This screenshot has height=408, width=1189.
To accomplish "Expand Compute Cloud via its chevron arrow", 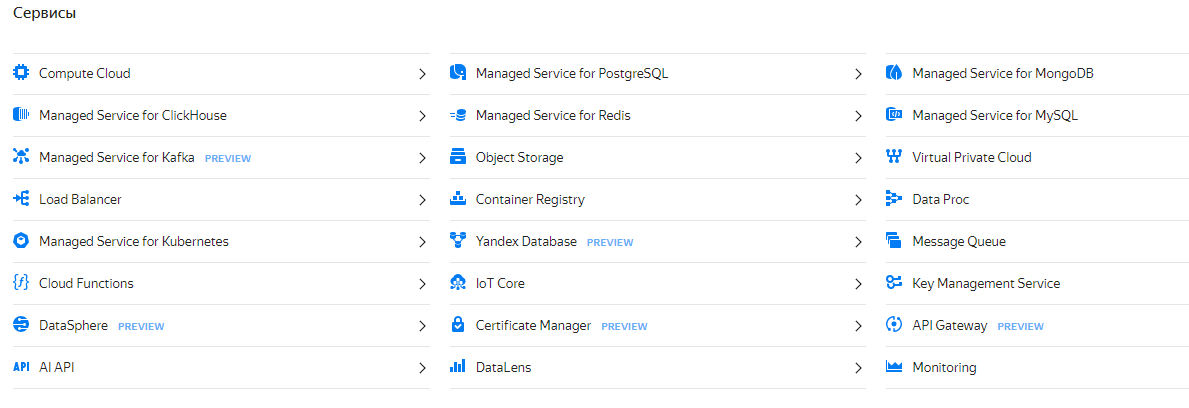I will (x=422, y=74).
